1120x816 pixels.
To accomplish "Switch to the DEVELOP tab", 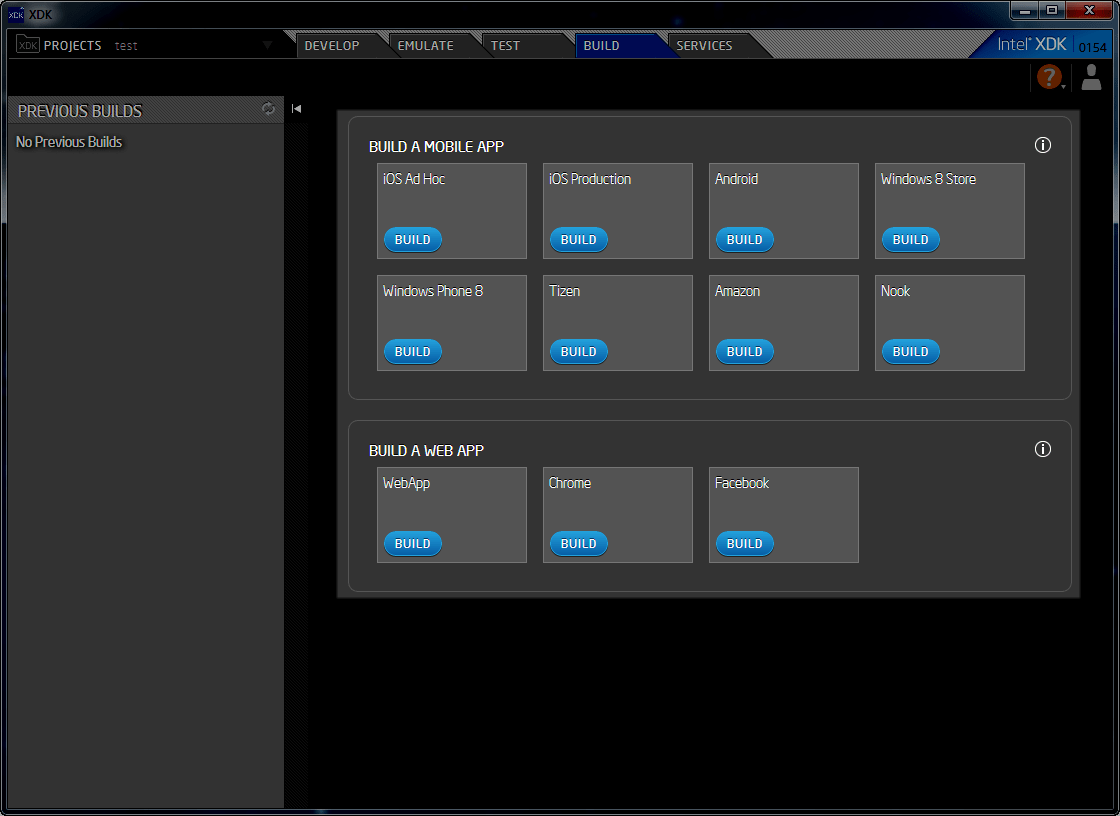I will click(x=332, y=45).
